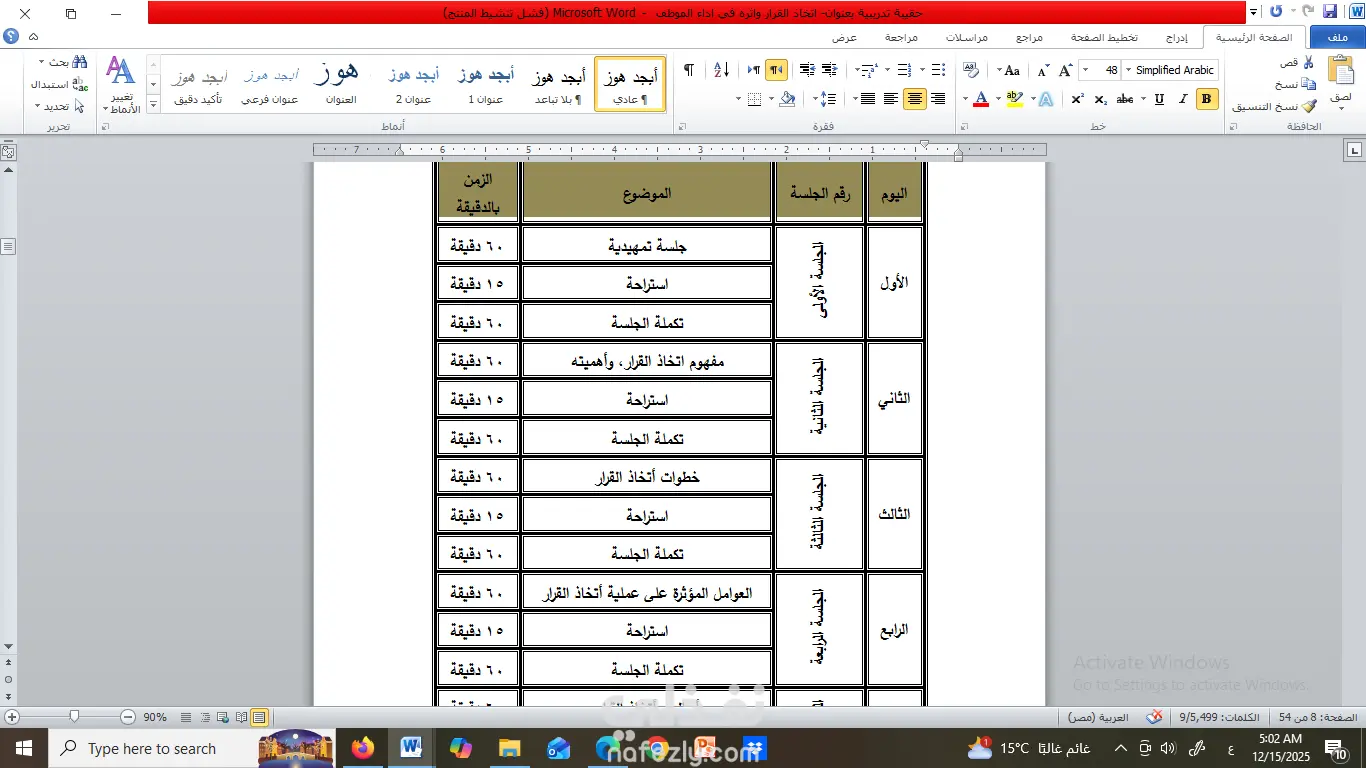Click Find (بحث) binoculars icon
1366x768 pixels.
pos(80,62)
